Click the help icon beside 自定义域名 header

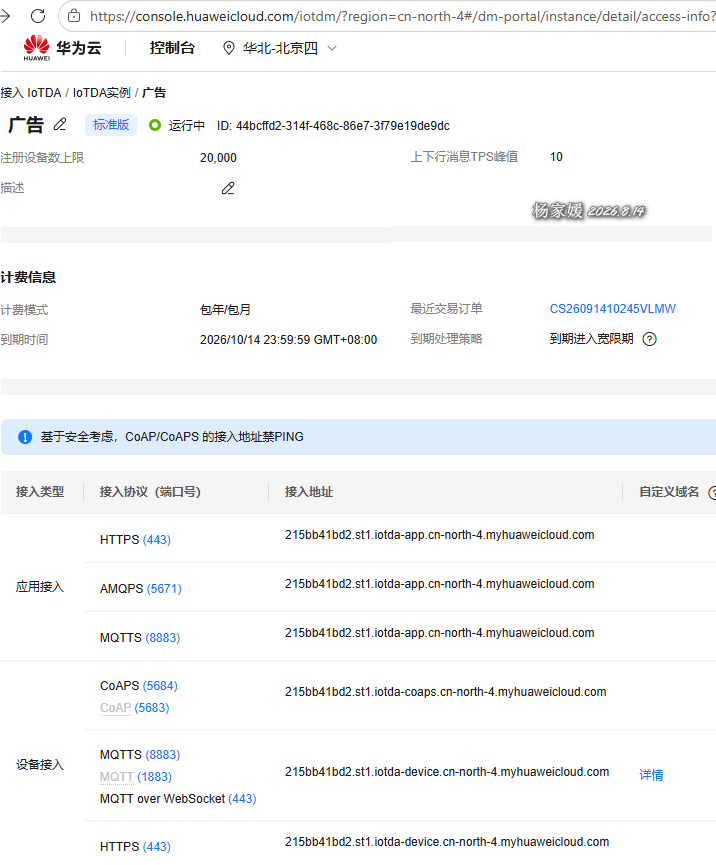[x=712, y=493]
